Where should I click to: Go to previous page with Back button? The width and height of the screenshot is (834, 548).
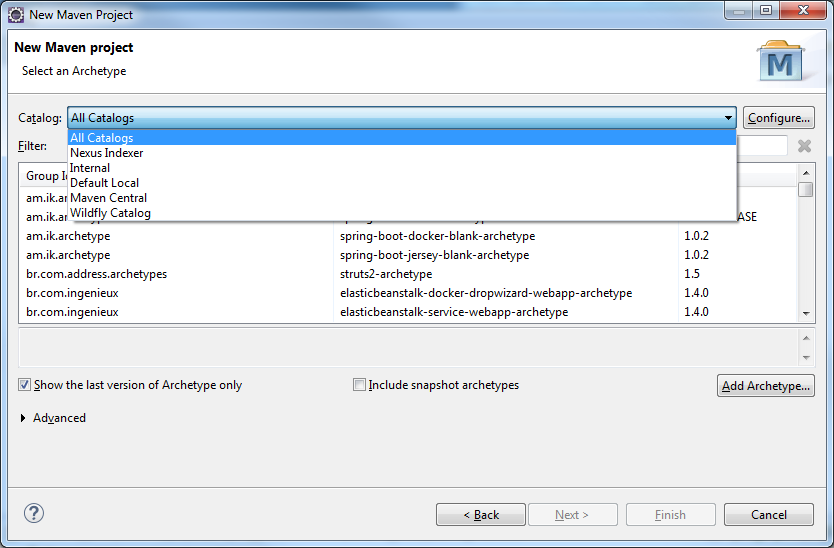pyautogui.click(x=480, y=515)
